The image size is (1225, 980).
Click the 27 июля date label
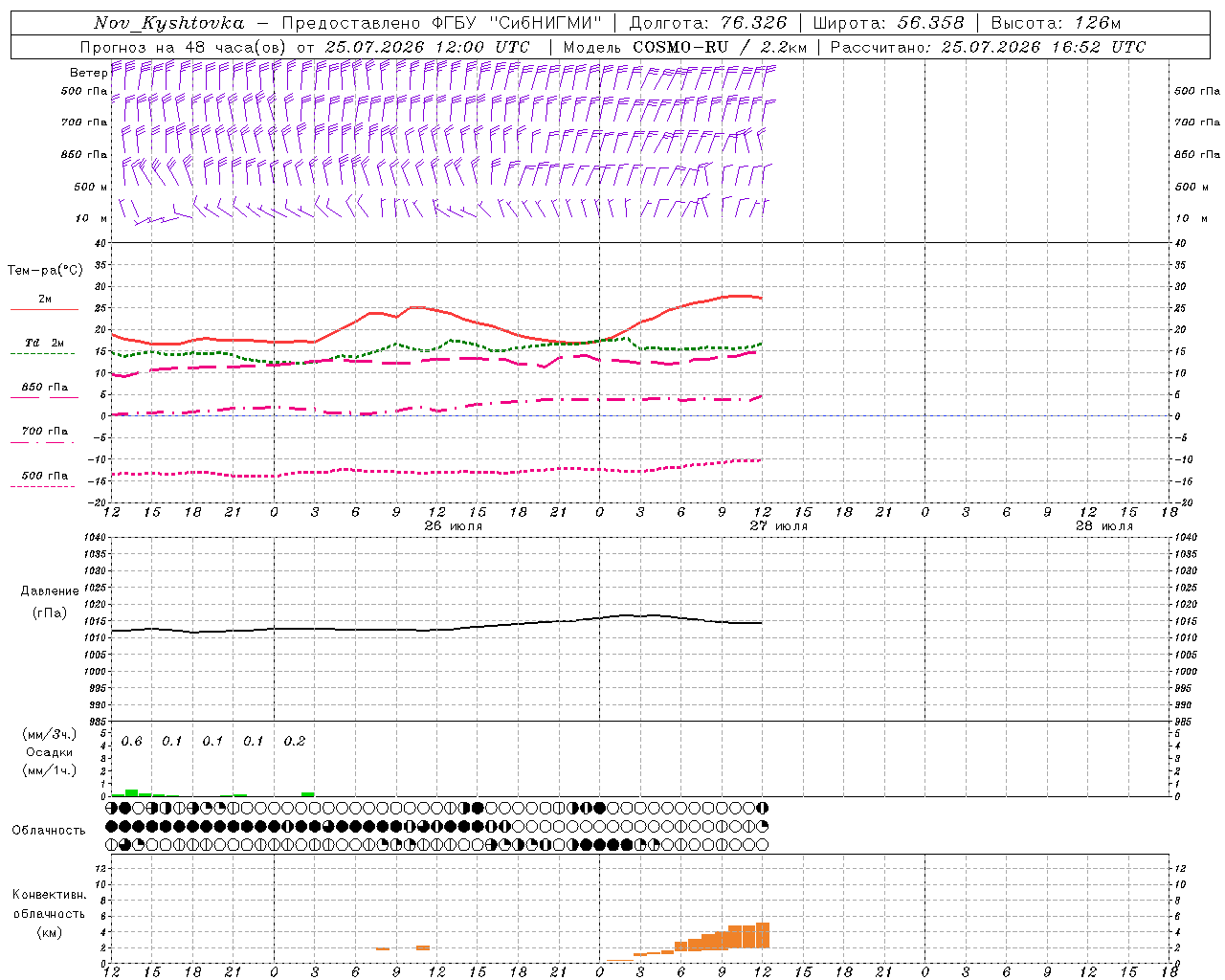tap(779, 526)
